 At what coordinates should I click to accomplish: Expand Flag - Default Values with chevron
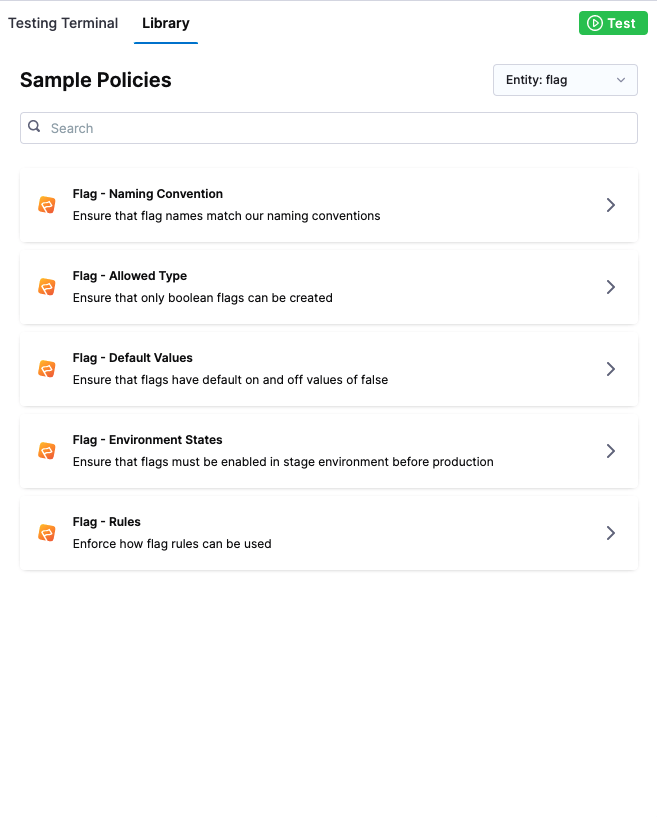tap(610, 369)
